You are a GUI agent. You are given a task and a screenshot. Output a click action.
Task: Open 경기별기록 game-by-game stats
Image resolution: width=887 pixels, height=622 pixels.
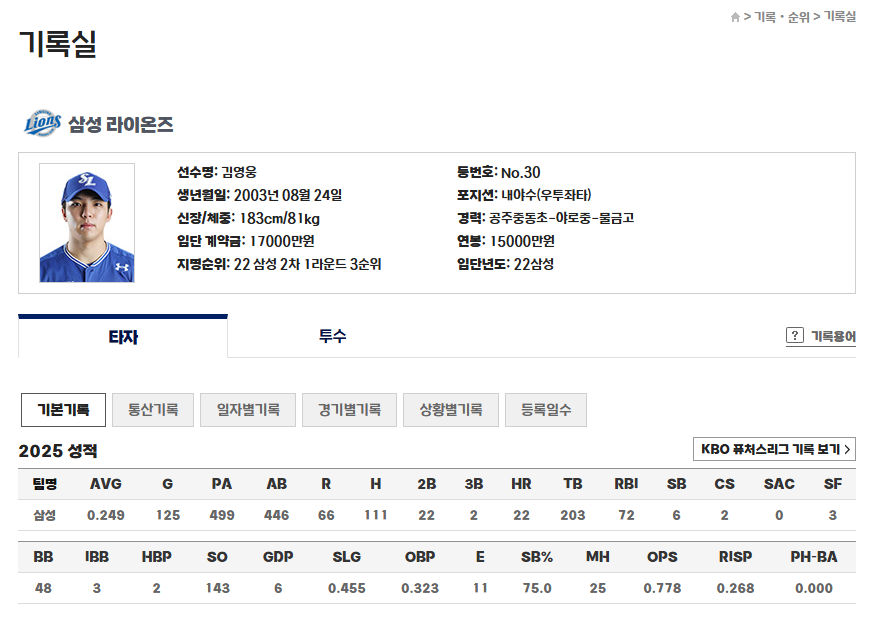pos(348,410)
